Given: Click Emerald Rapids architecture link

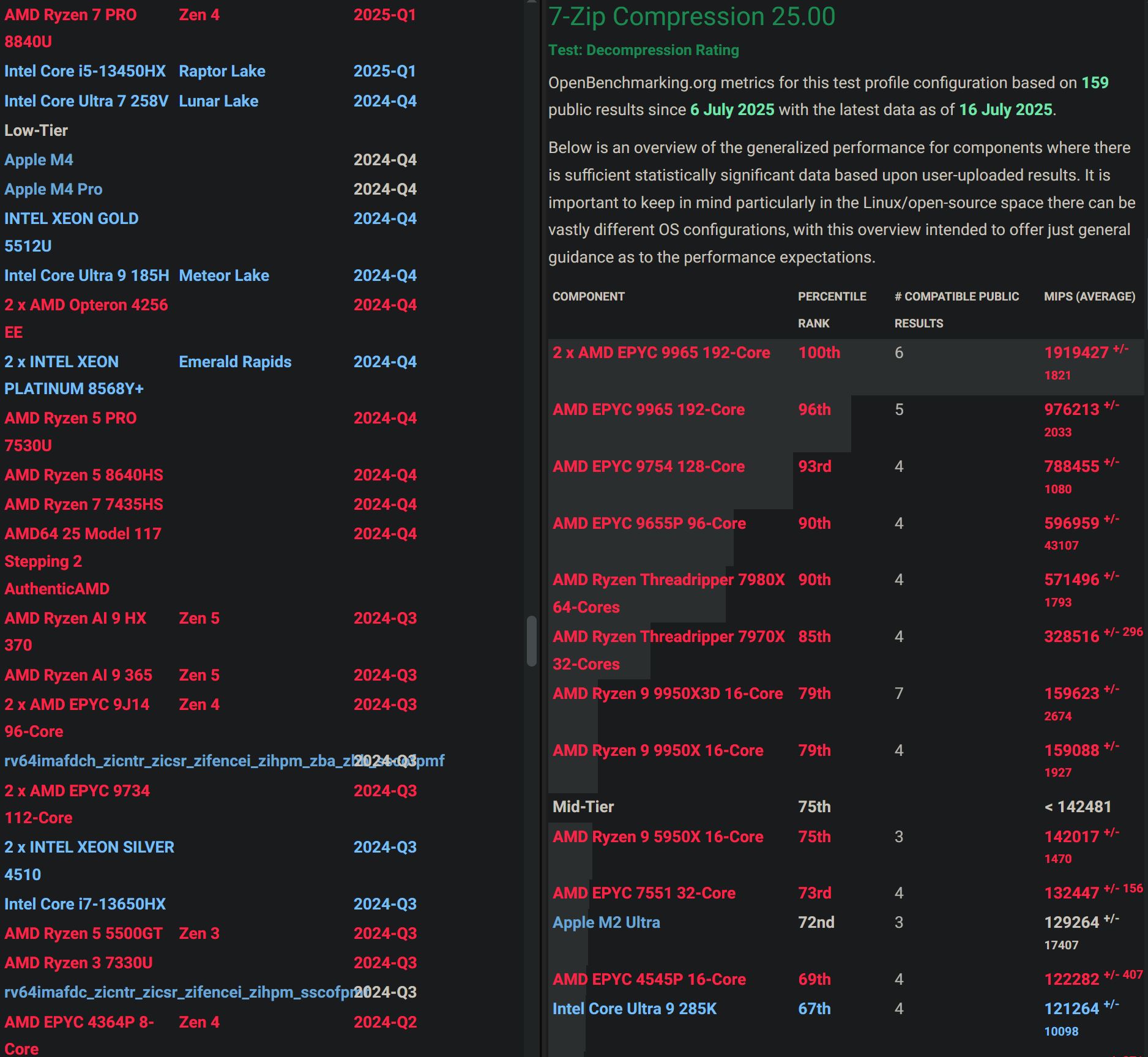Looking at the screenshot, I should [x=235, y=362].
